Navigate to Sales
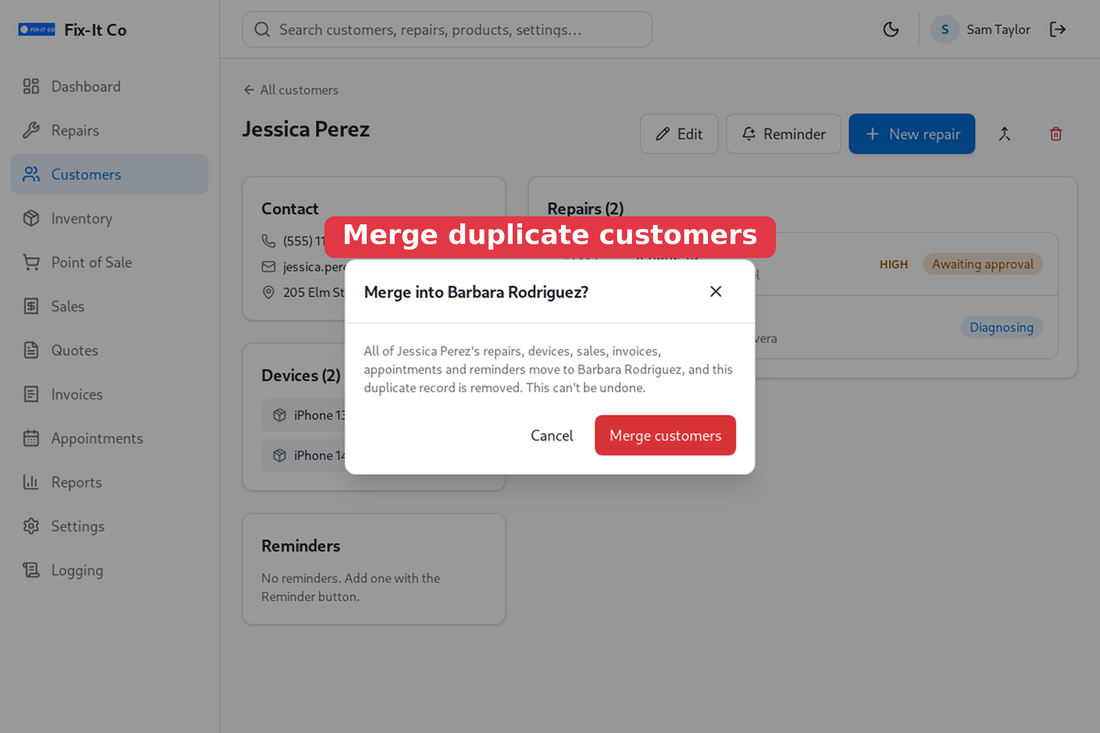Screen dimensions: 1100x733 [x=109, y=307]
